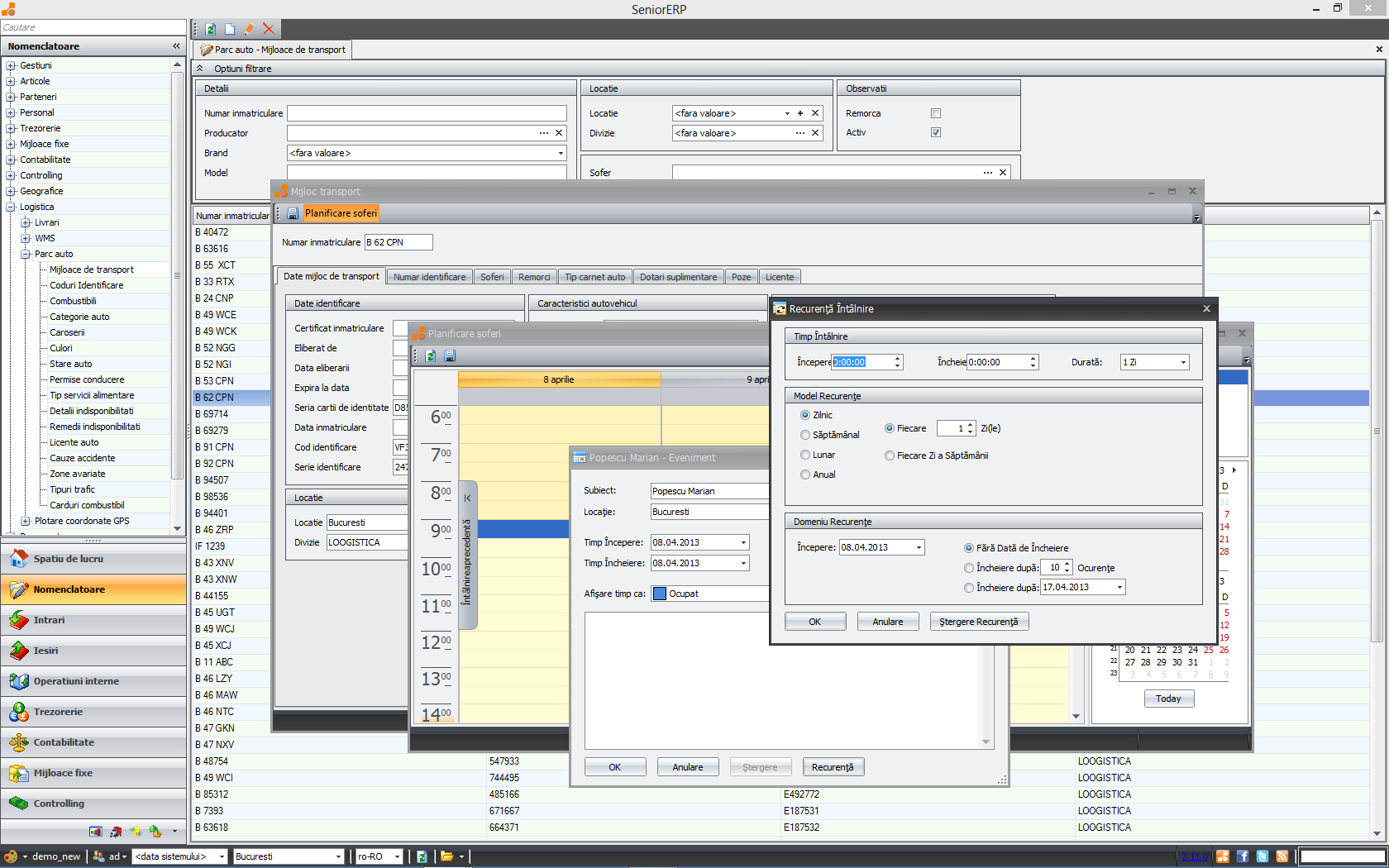Screen dimensions: 1389x868
Task: Click the blue Ocupat color swatch
Action: pyautogui.click(x=660, y=594)
